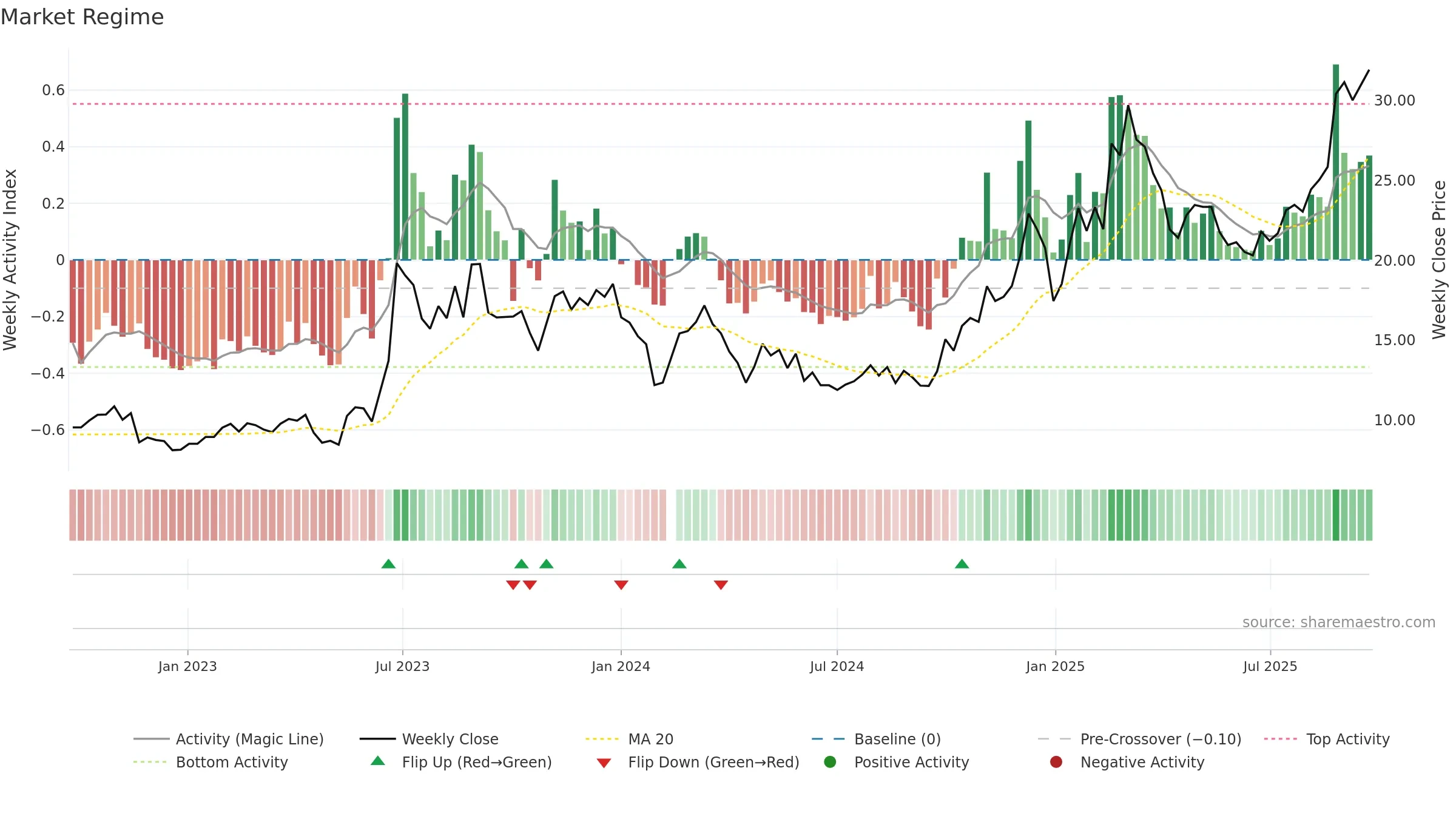The height and width of the screenshot is (819, 1456).
Task: Toggle the Pre-Crossover (−0.10) legend entry
Action: (1139, 739)
